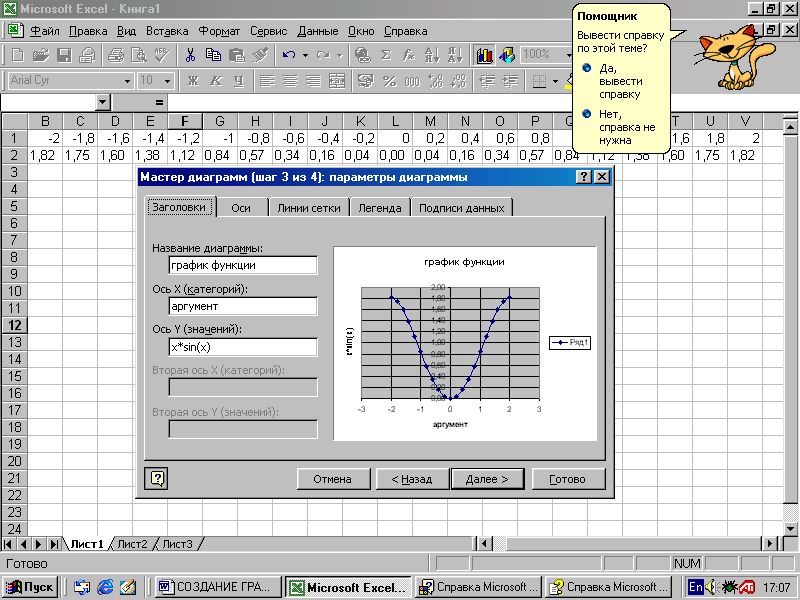The height and width of the screenshot is (600, 800).
Task: Click the Cut scissors icon
Action: 190,55
